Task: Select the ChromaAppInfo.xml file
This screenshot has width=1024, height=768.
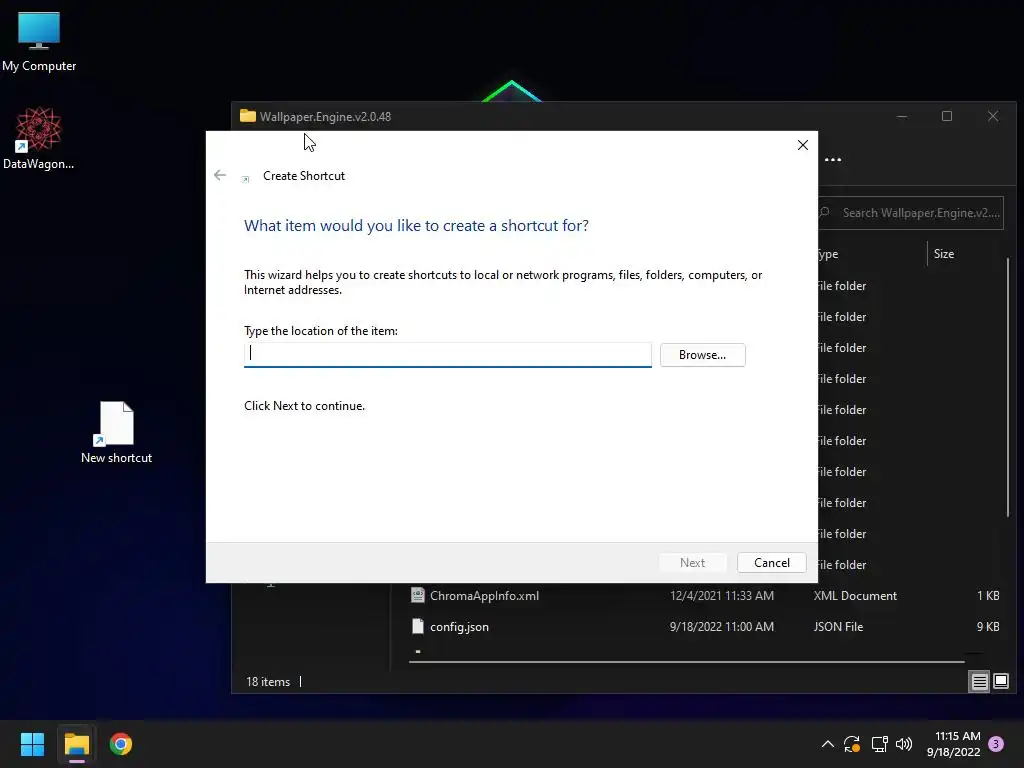Action: [484, 596]
